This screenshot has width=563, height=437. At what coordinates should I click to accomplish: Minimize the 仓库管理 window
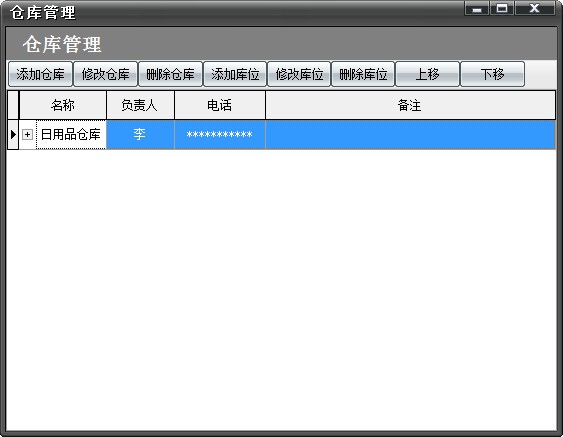477,9
